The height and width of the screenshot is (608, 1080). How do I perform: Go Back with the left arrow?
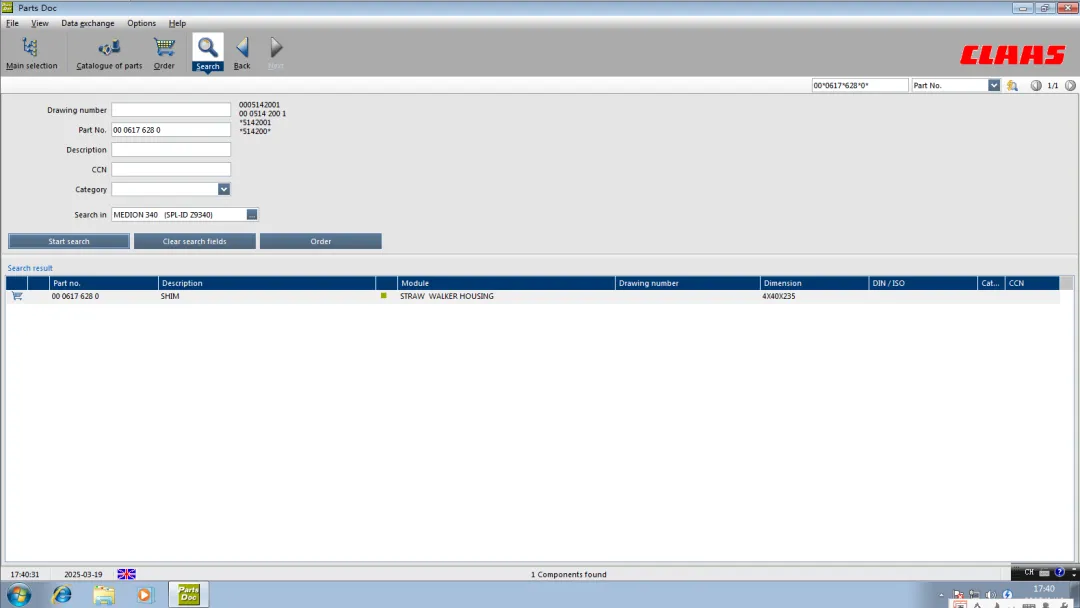pos(242,53)
